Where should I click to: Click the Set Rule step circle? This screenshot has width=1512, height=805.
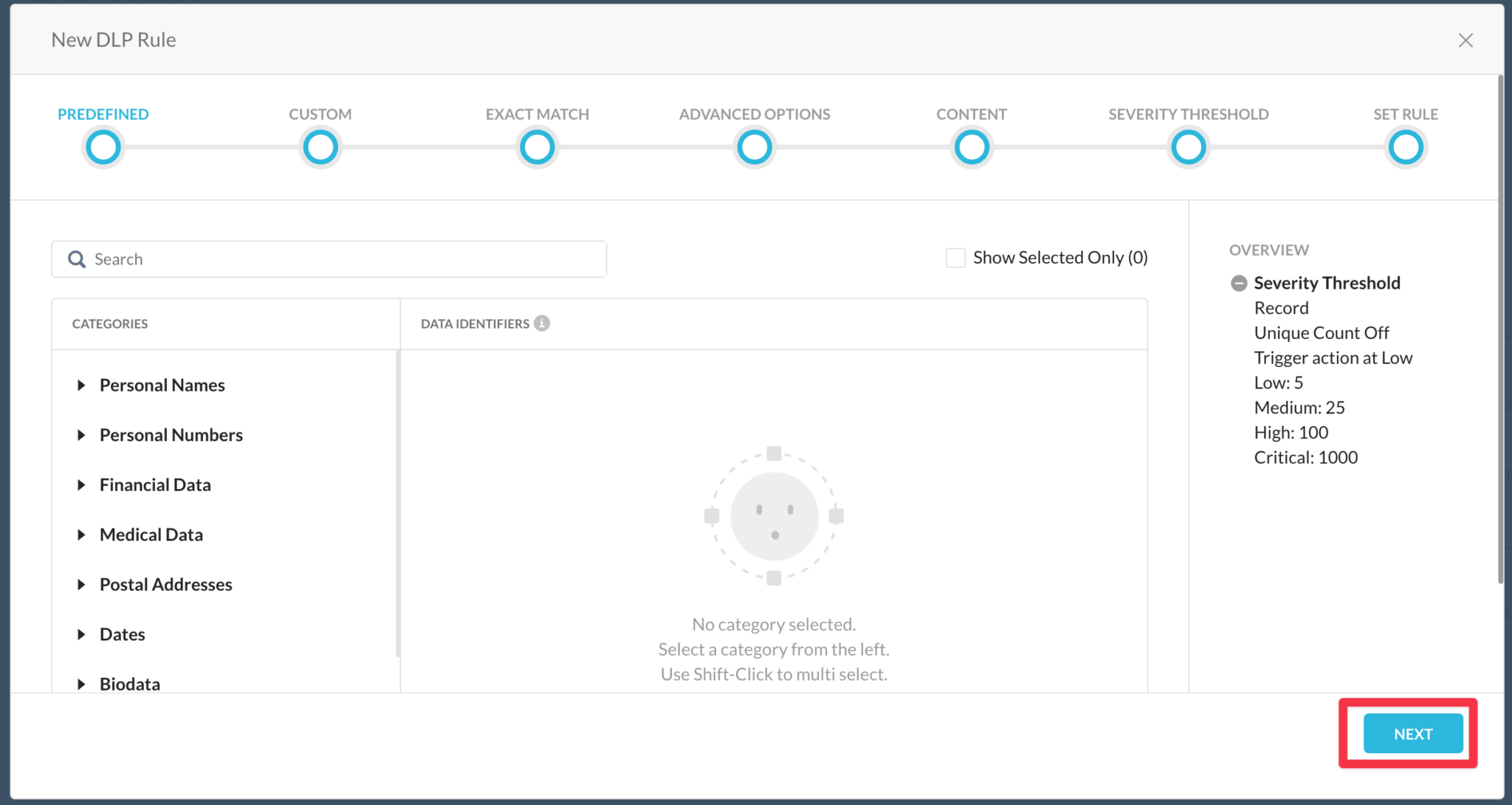1406,146
